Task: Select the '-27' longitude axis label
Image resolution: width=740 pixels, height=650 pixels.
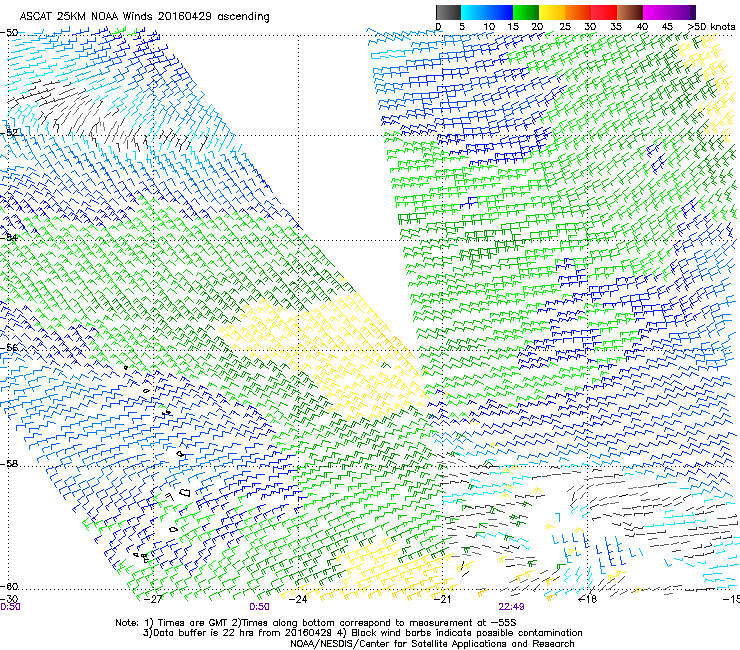Action: click(x=152, y=599)
